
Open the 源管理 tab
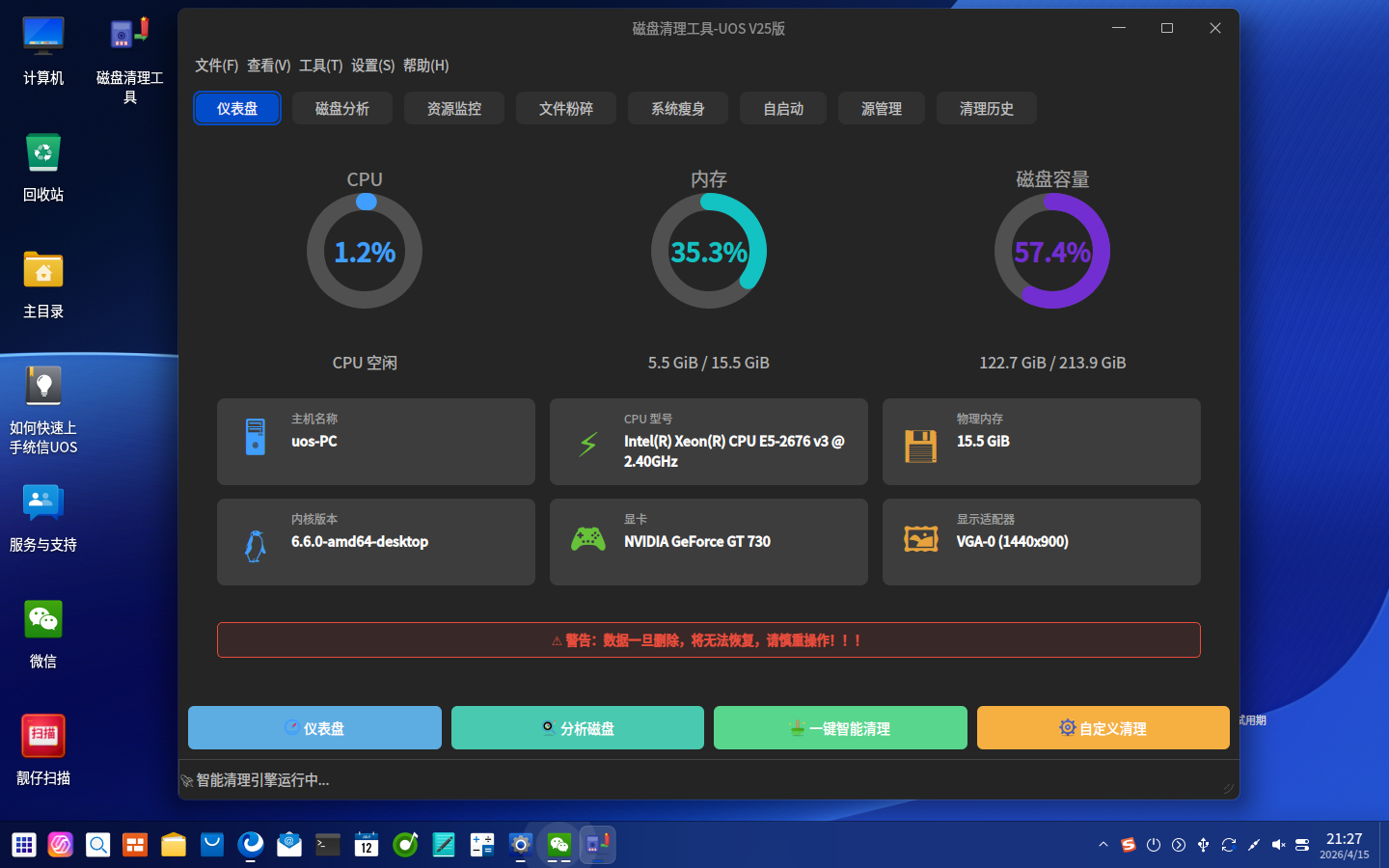click(x=882, y=108)
